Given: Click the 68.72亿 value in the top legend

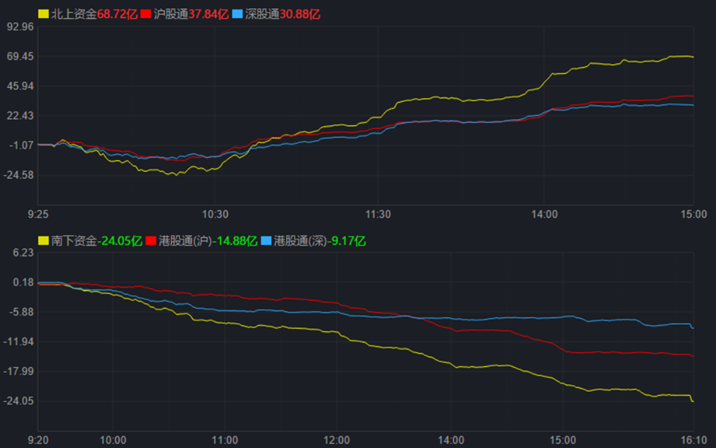Looking at the screenshot, I should (118, 15).
